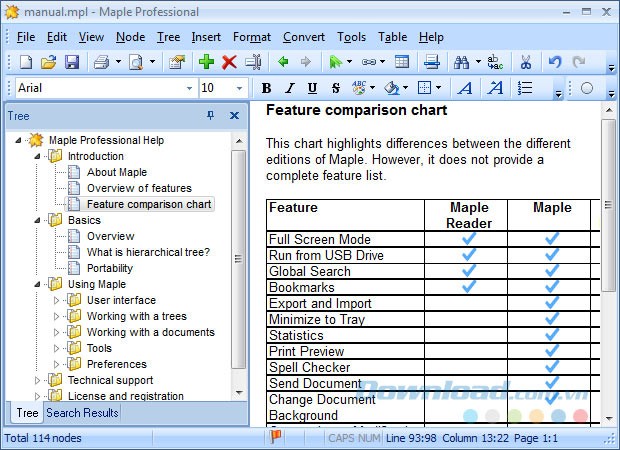Click the scissors Cut icon
The height and width of the screenshot is (450, 620).
[x=526, y=62]
